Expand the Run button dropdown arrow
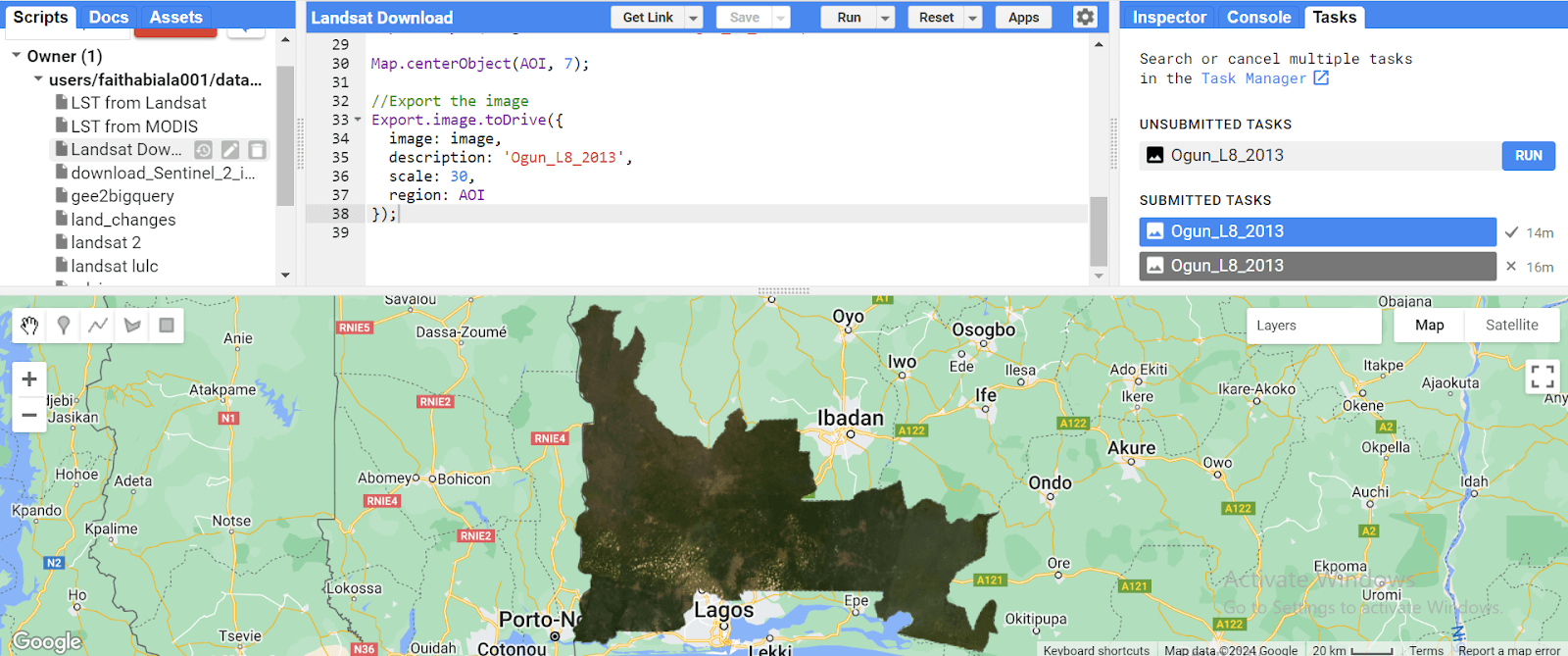1568x656 pixels. tap(885, 18)
